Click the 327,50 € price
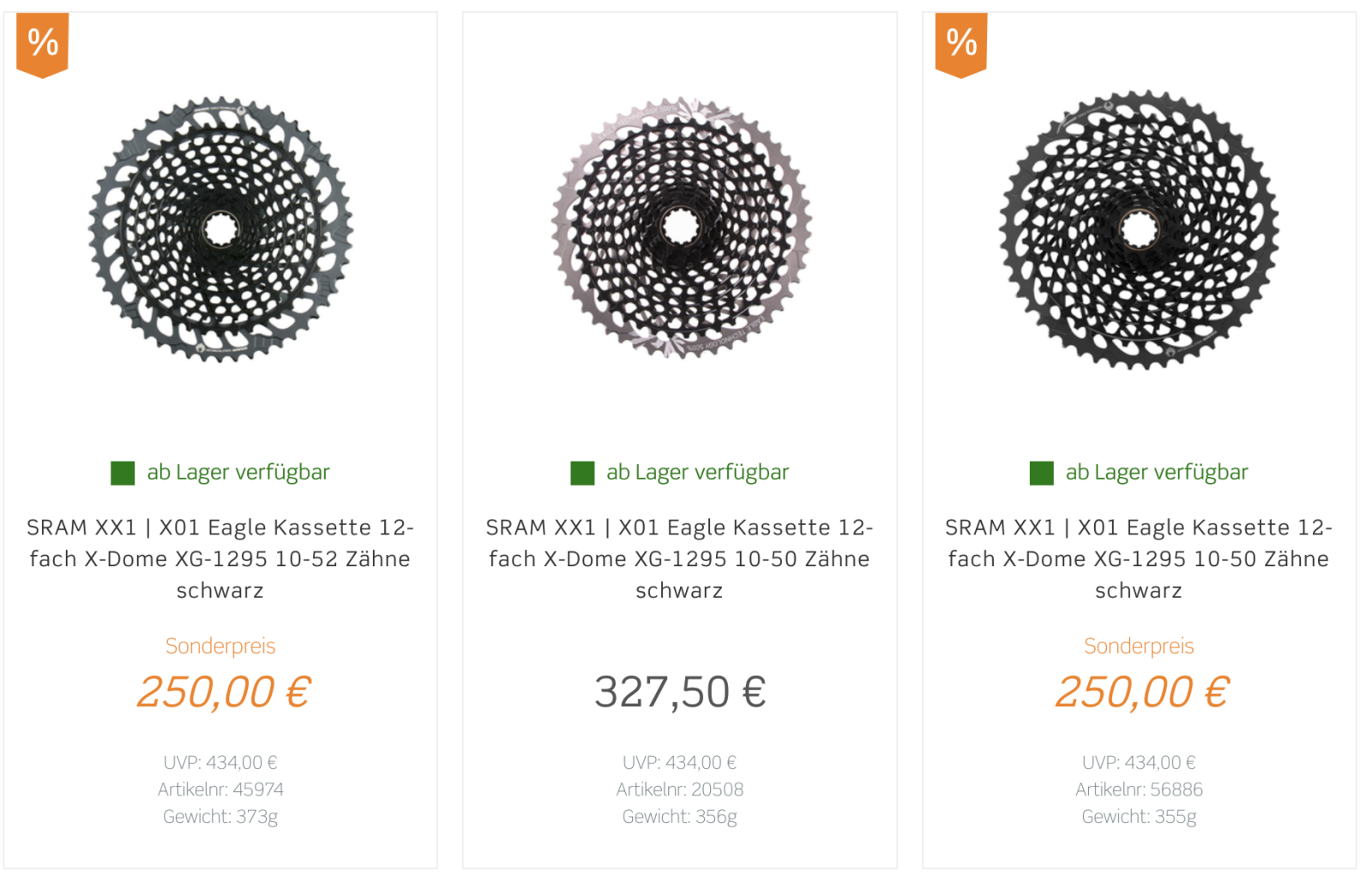The width and height of the screenshot is (1372, 882). [x=680, y=692]
